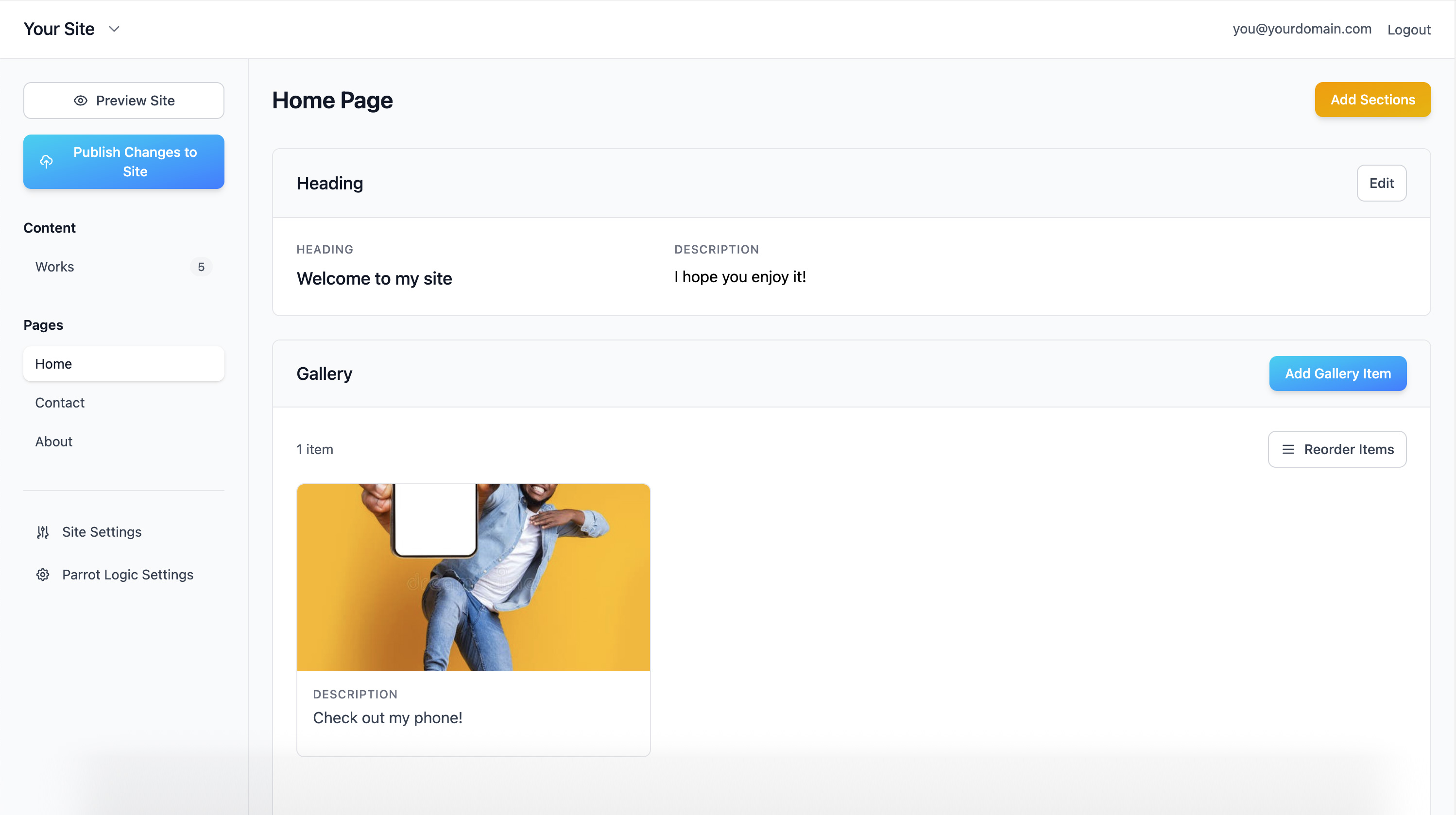Click the Site Settings sliders icon
Screen dimensions: 1456x815
tap(43, 532)
